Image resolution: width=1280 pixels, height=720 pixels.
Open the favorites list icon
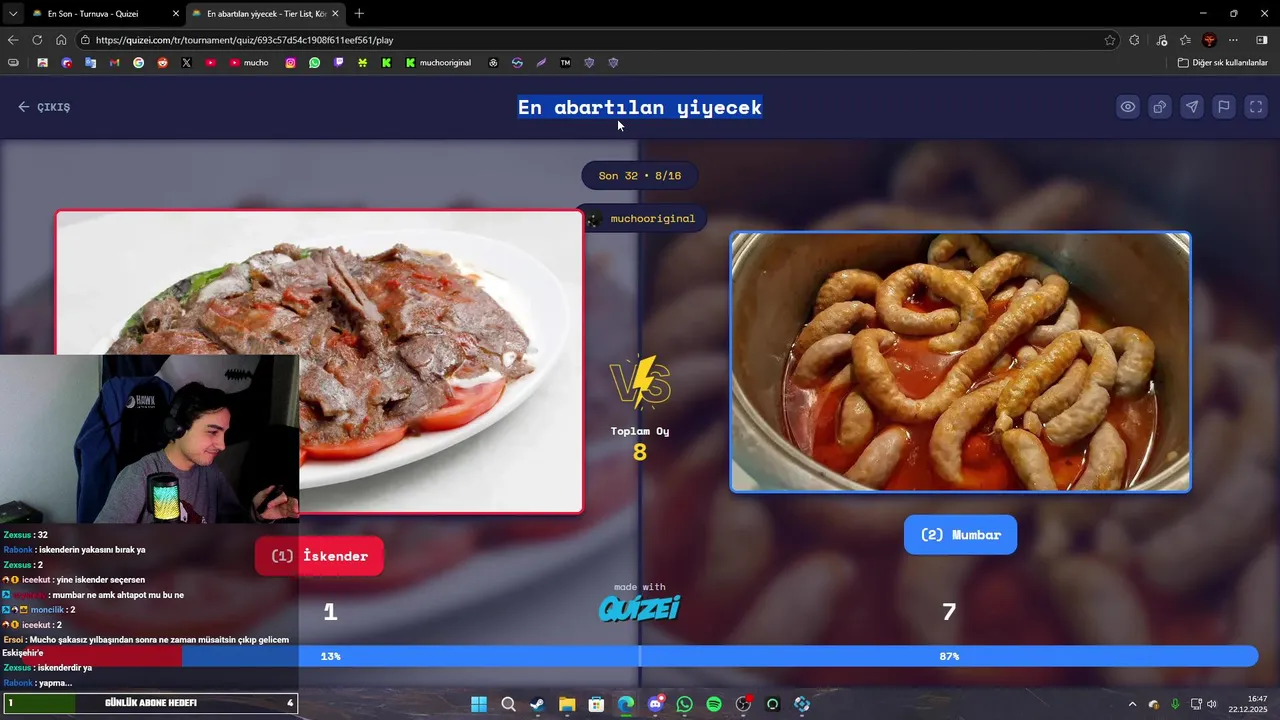pos(1185,40)
